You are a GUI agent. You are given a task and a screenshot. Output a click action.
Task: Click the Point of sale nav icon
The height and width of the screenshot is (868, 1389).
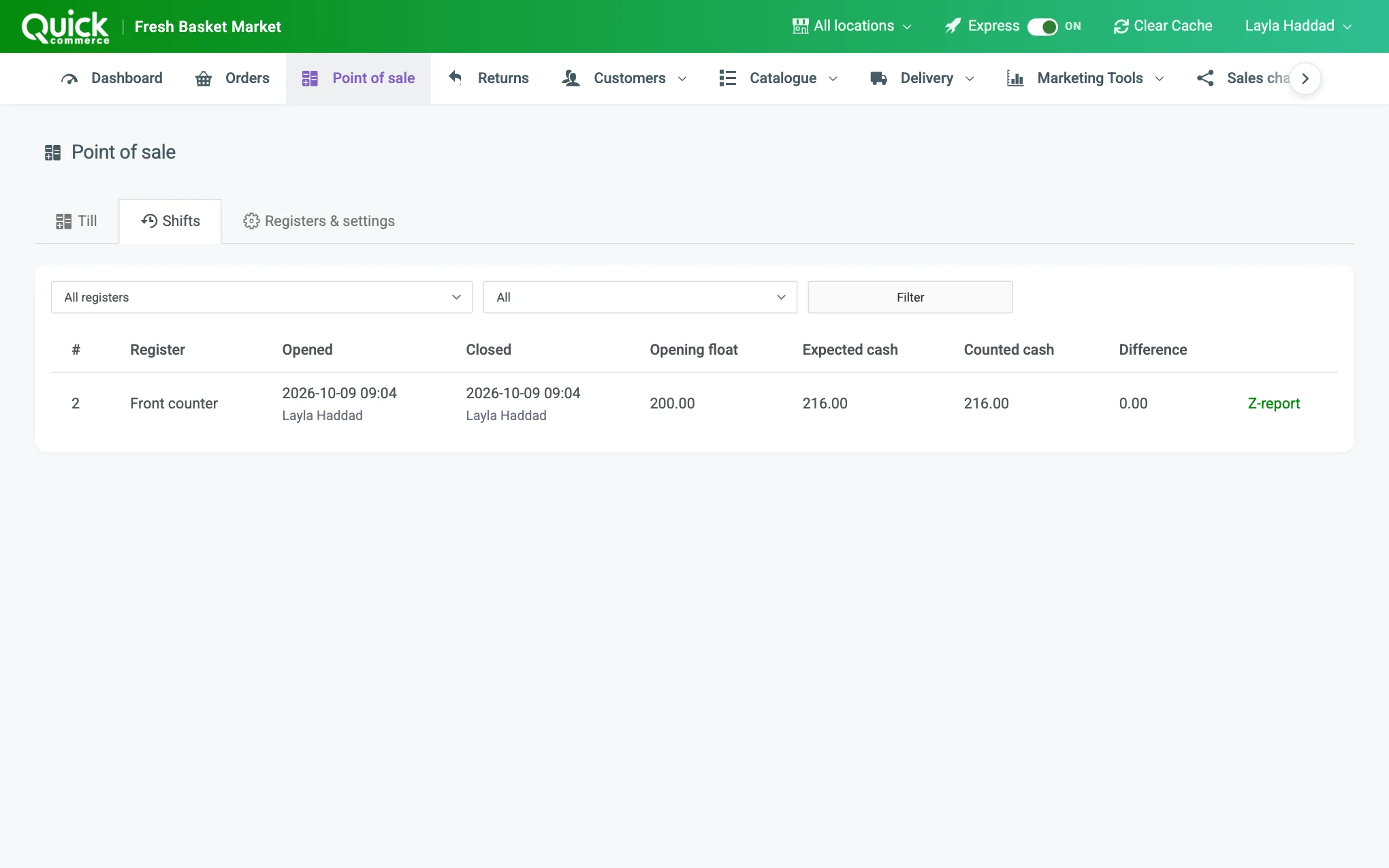pos(310,78)
